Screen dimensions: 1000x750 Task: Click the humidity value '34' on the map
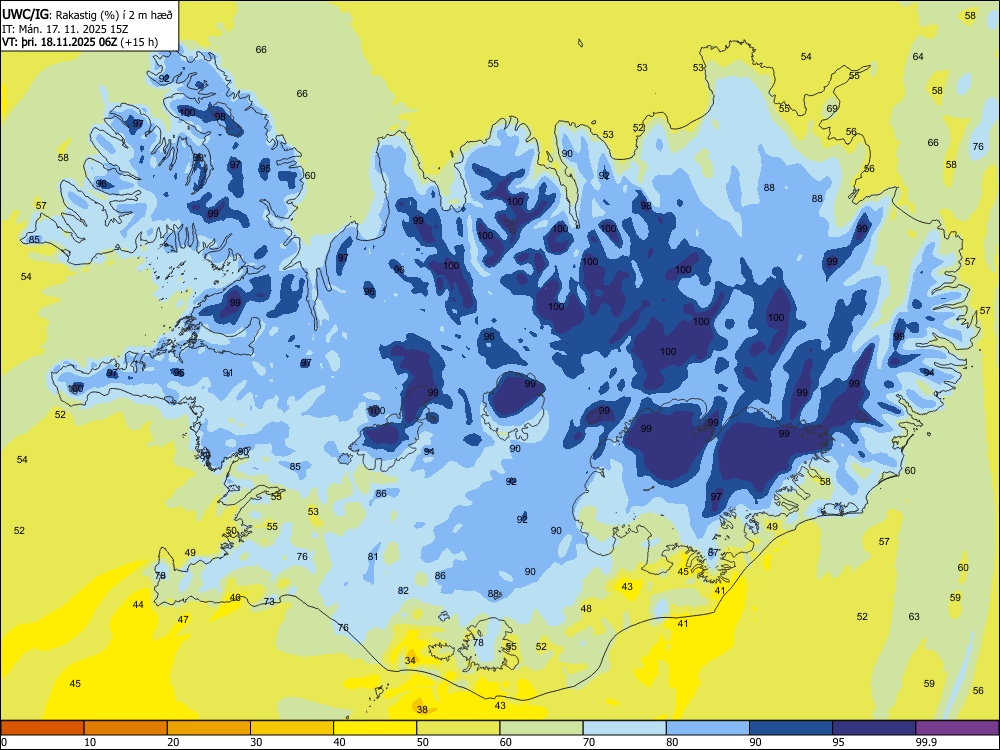click(410, 660)
